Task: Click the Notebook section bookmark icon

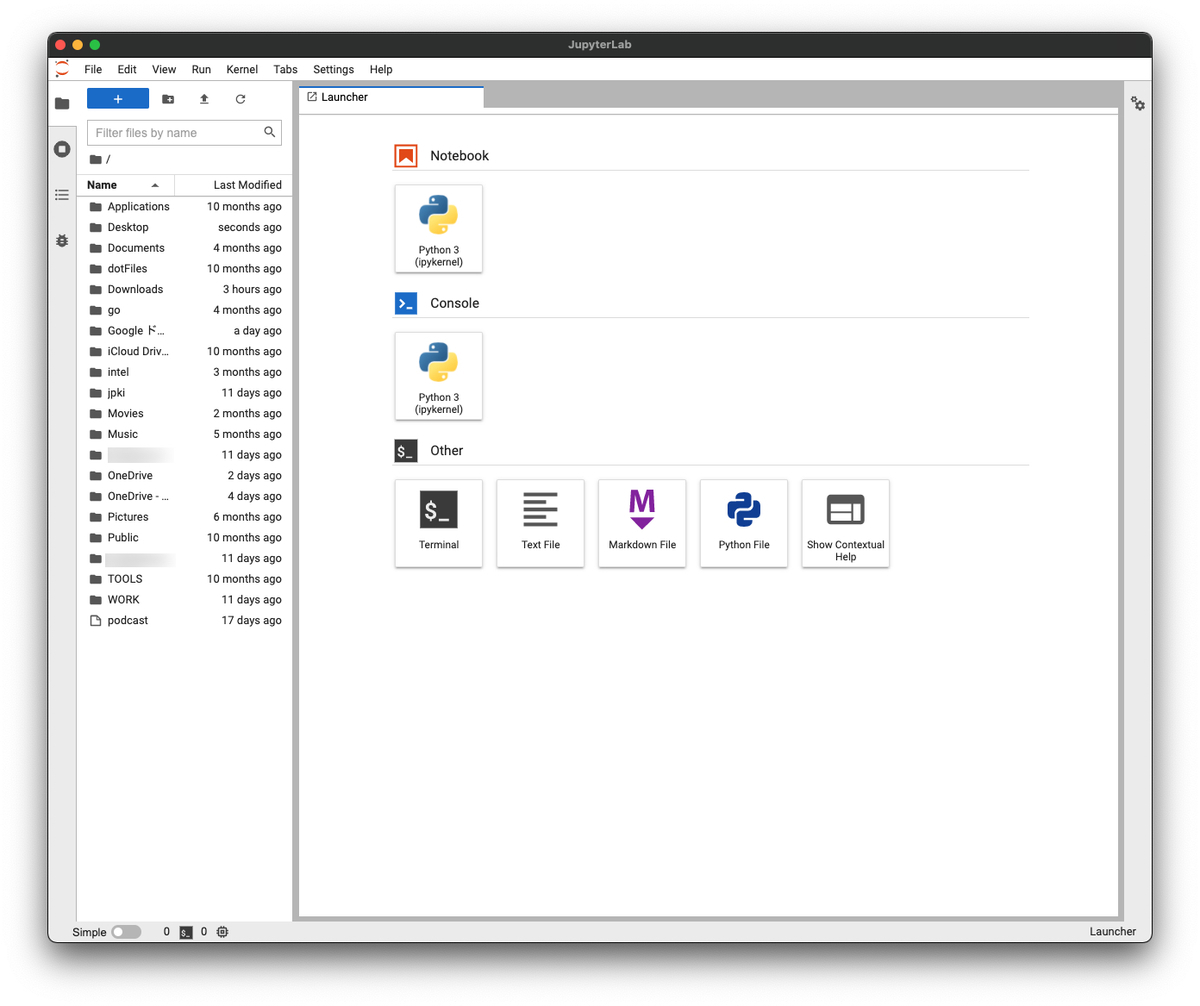Action: (x=406, y=156)
